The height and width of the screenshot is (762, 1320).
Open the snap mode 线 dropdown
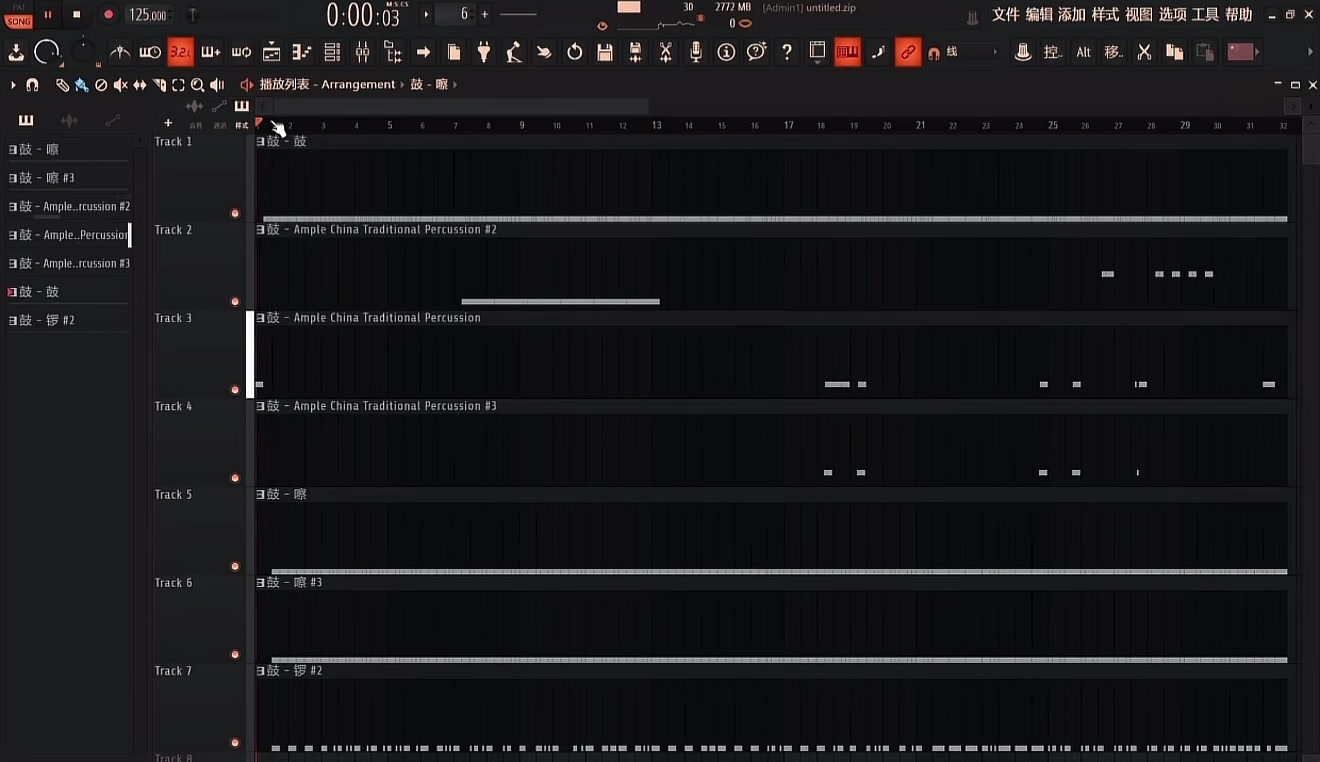(x=970, y=52)
